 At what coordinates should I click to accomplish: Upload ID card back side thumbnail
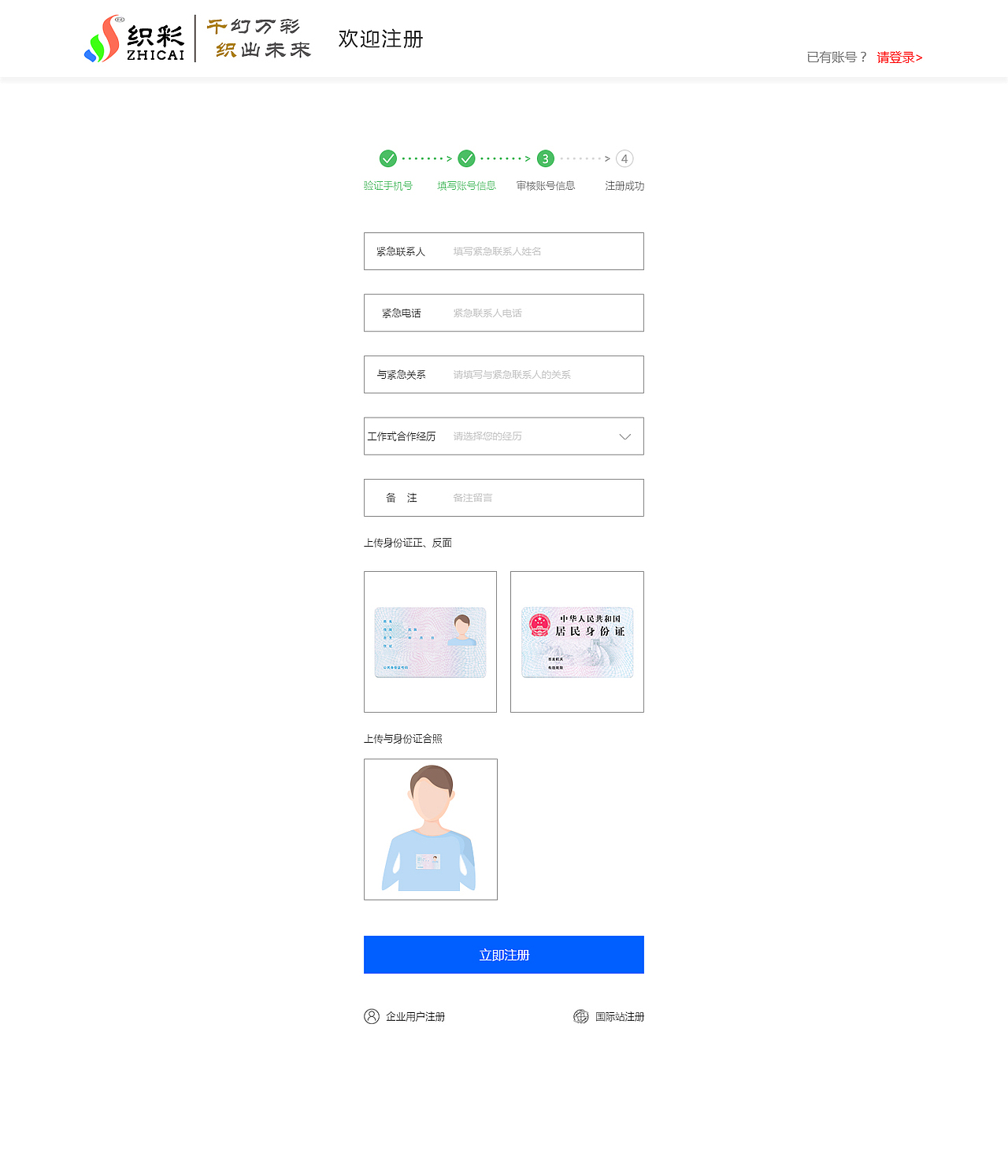577,642
